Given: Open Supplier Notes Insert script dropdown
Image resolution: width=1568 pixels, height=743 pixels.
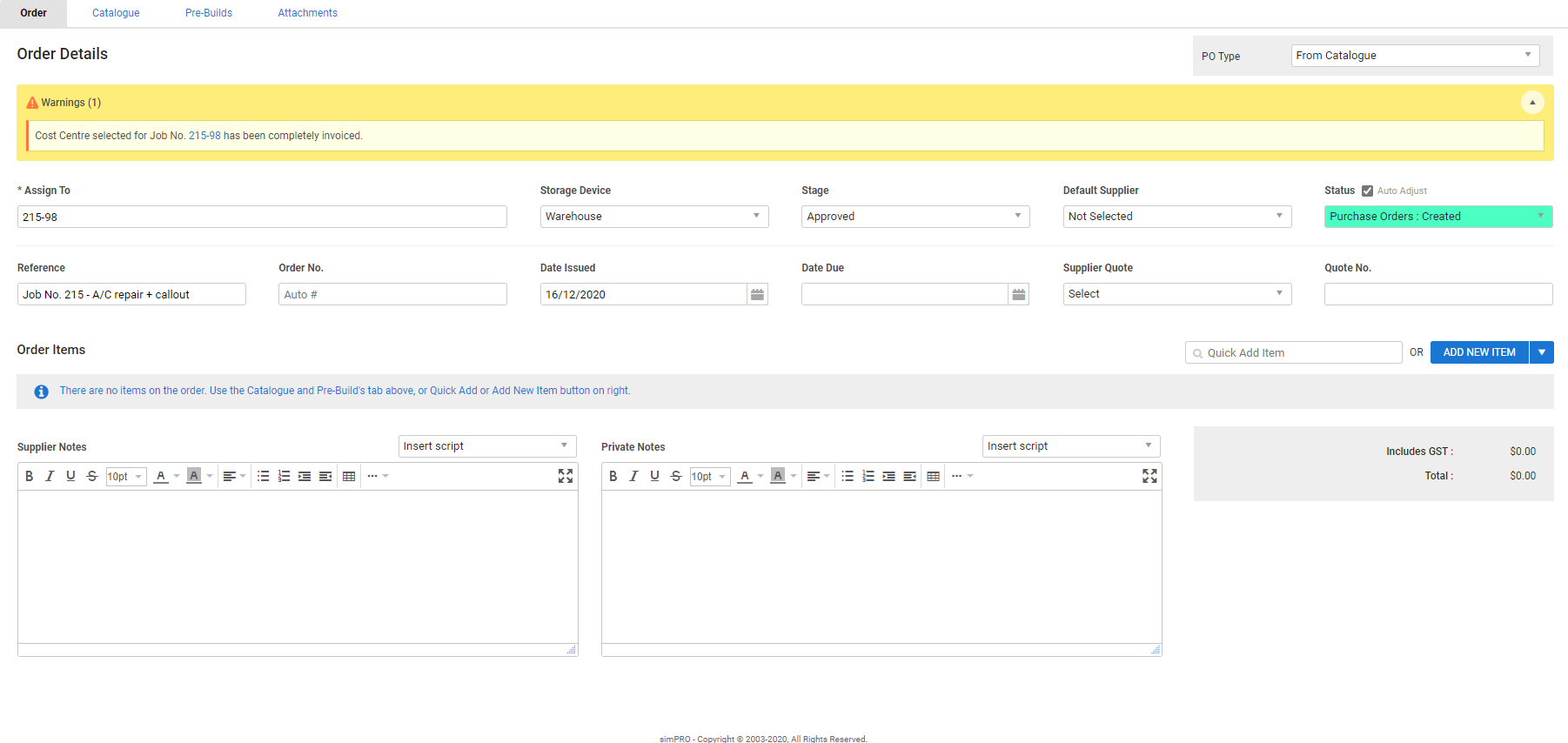Looking at the screenshot, I should tap(487, 446).
